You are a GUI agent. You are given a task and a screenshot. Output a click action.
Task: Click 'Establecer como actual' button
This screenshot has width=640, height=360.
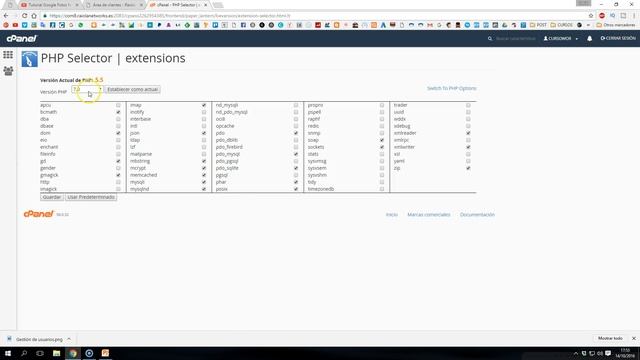tap(132, 89)
